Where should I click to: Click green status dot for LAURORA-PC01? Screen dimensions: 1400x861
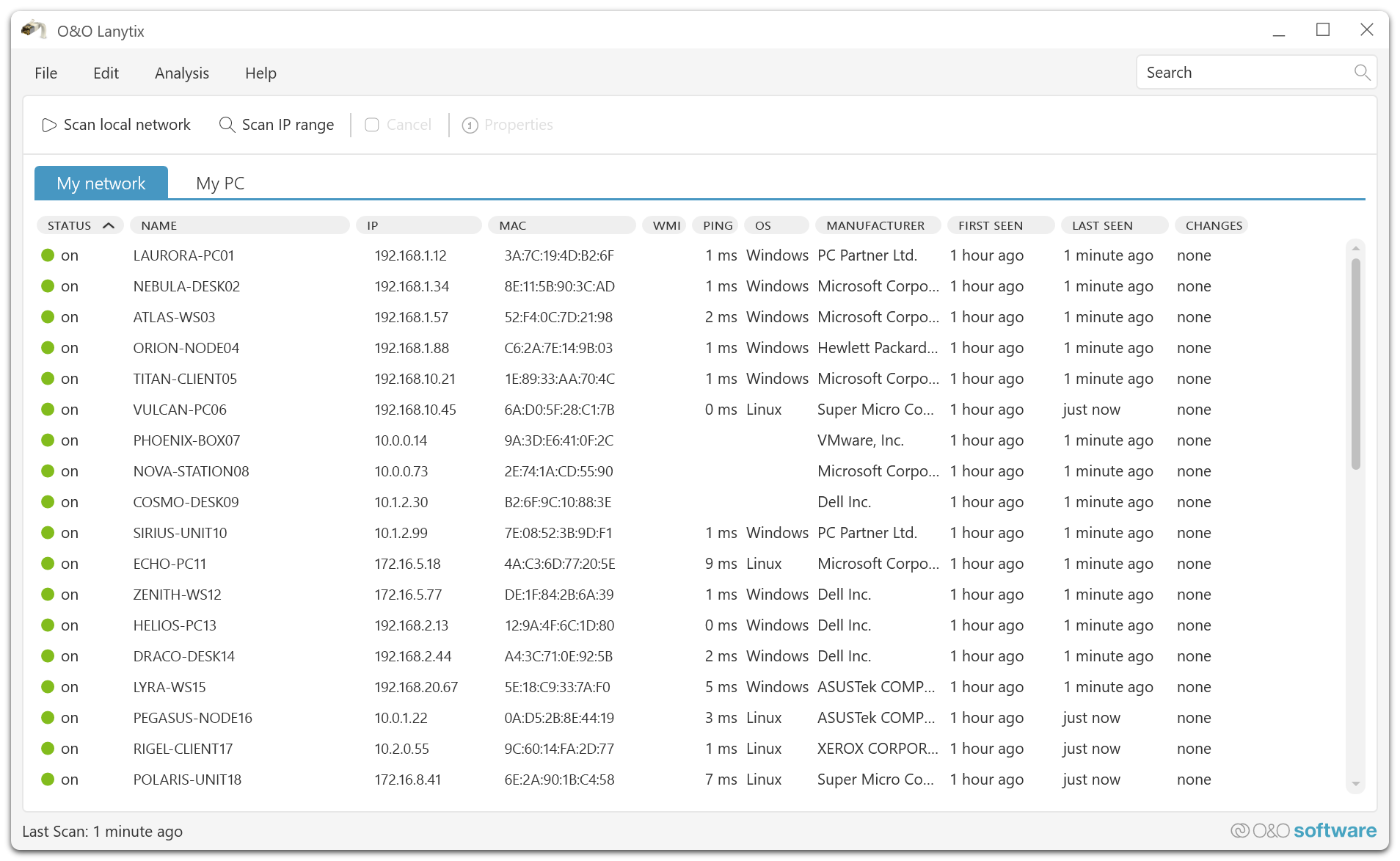pyautogui.click(x=48, y=255)
